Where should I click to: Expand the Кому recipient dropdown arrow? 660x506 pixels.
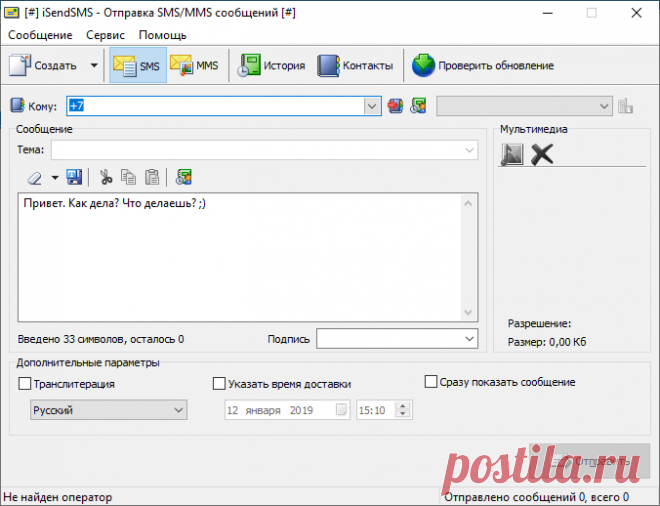[x=372, y=106]
